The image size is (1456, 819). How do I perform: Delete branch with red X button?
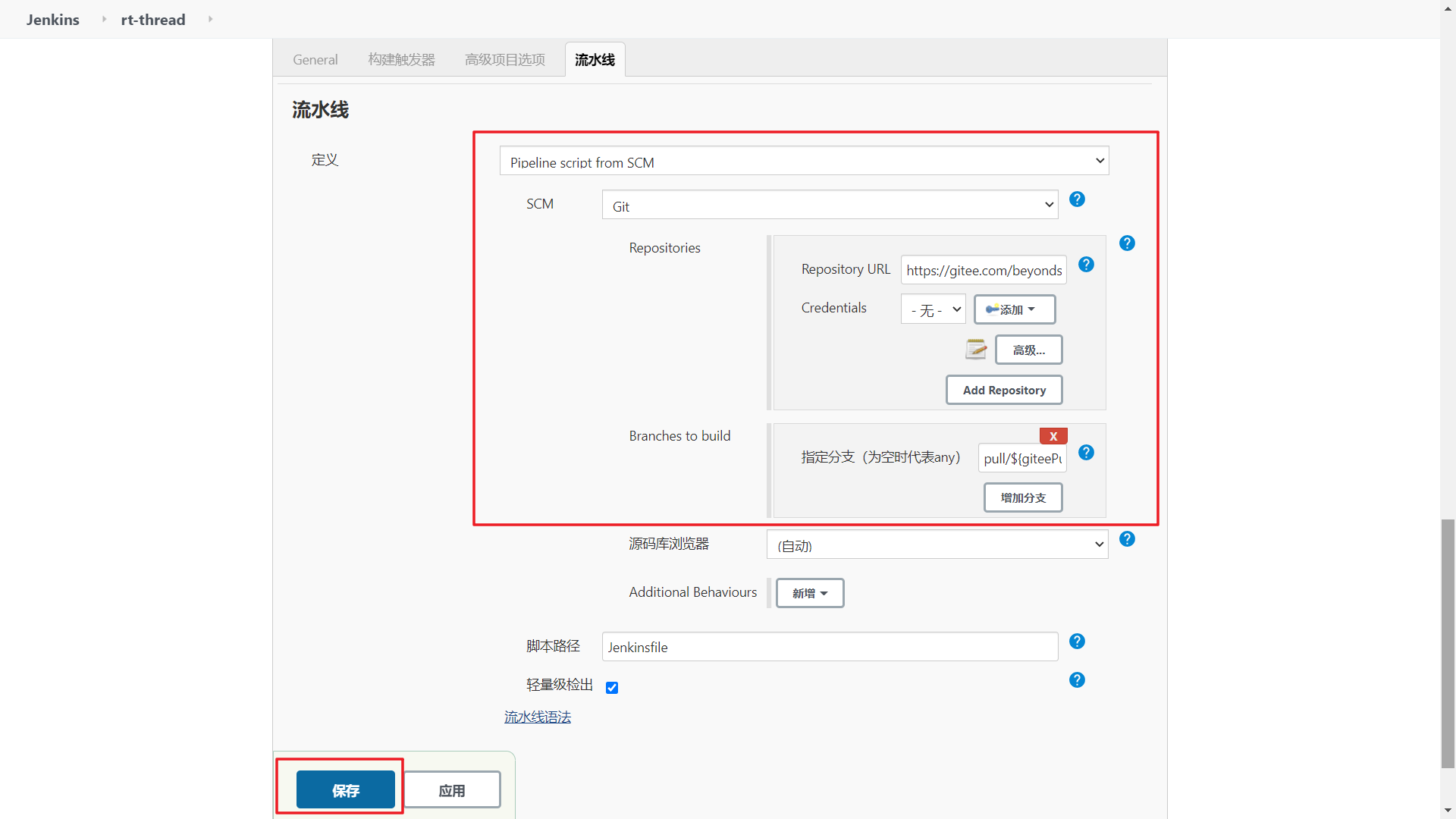point(1053,436)
